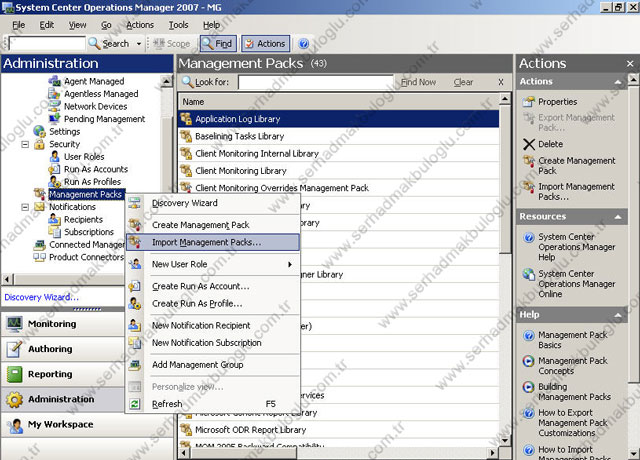The height and width of the screenshot is (460, 640).
Task: Select the Management Packs tree item
Action: tap(85, 194)
